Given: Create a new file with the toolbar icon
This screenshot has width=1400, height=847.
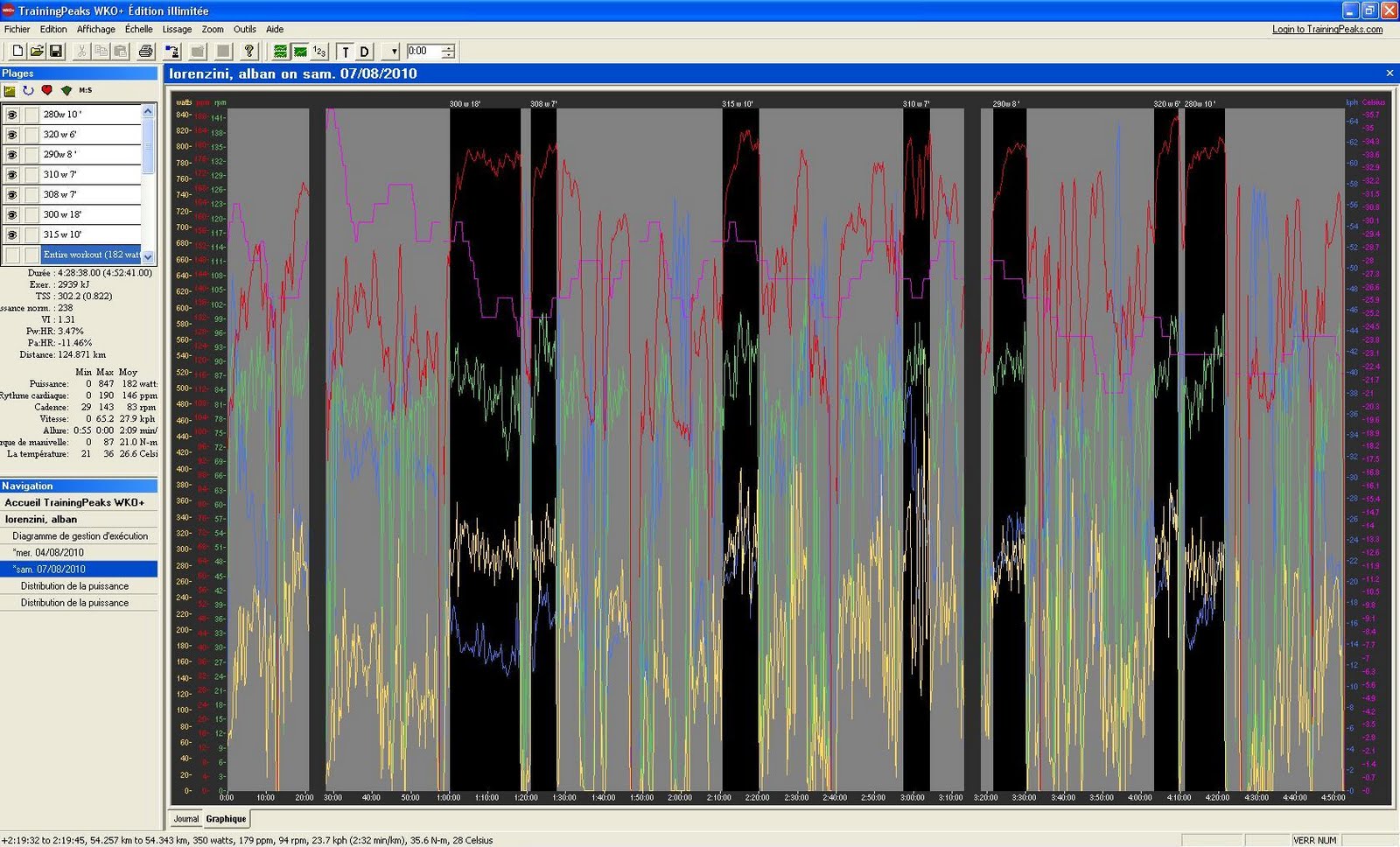Looking at the screenshot, I should click(17, 52).
